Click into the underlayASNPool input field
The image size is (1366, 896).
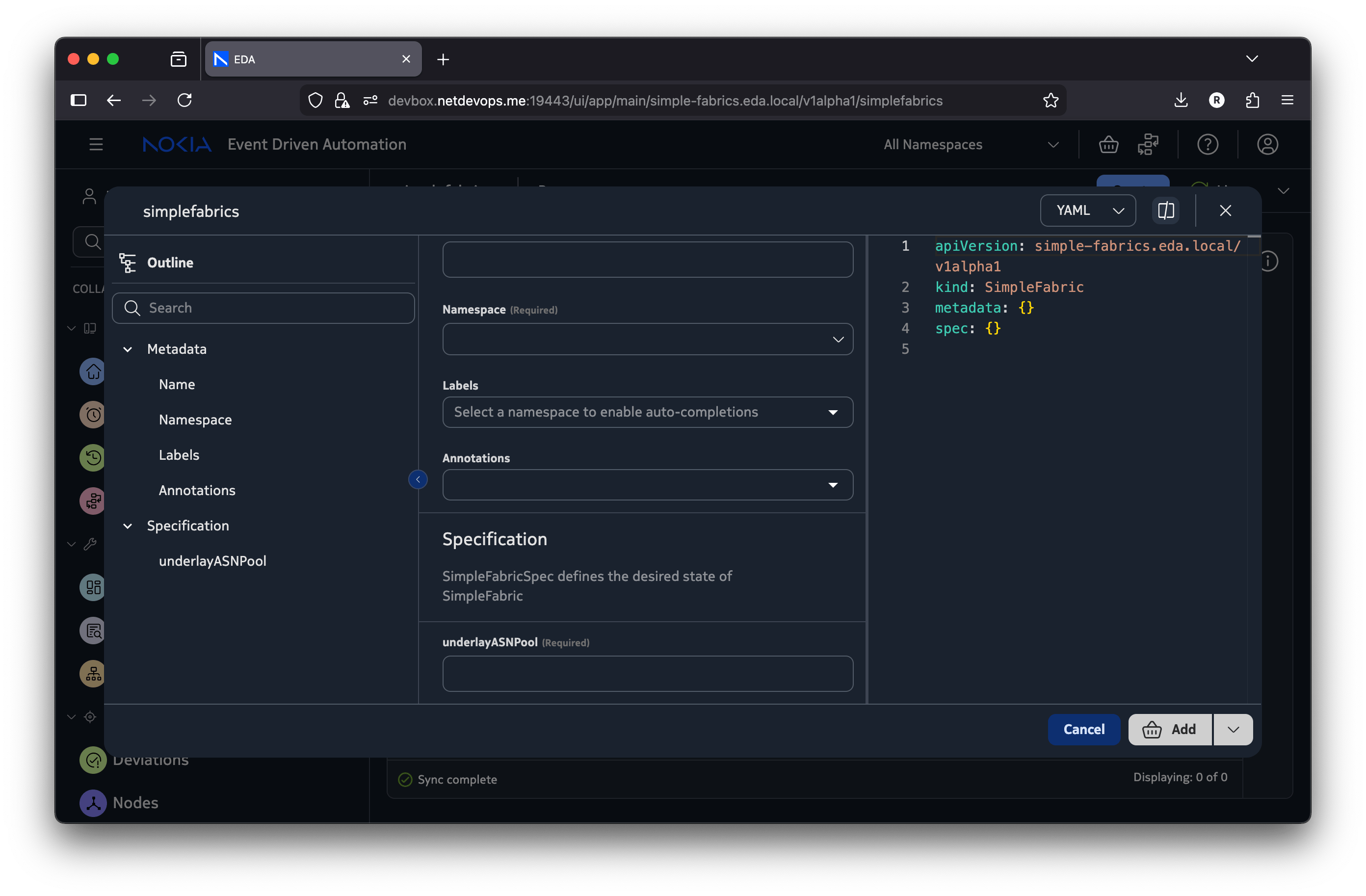point(647,673)
